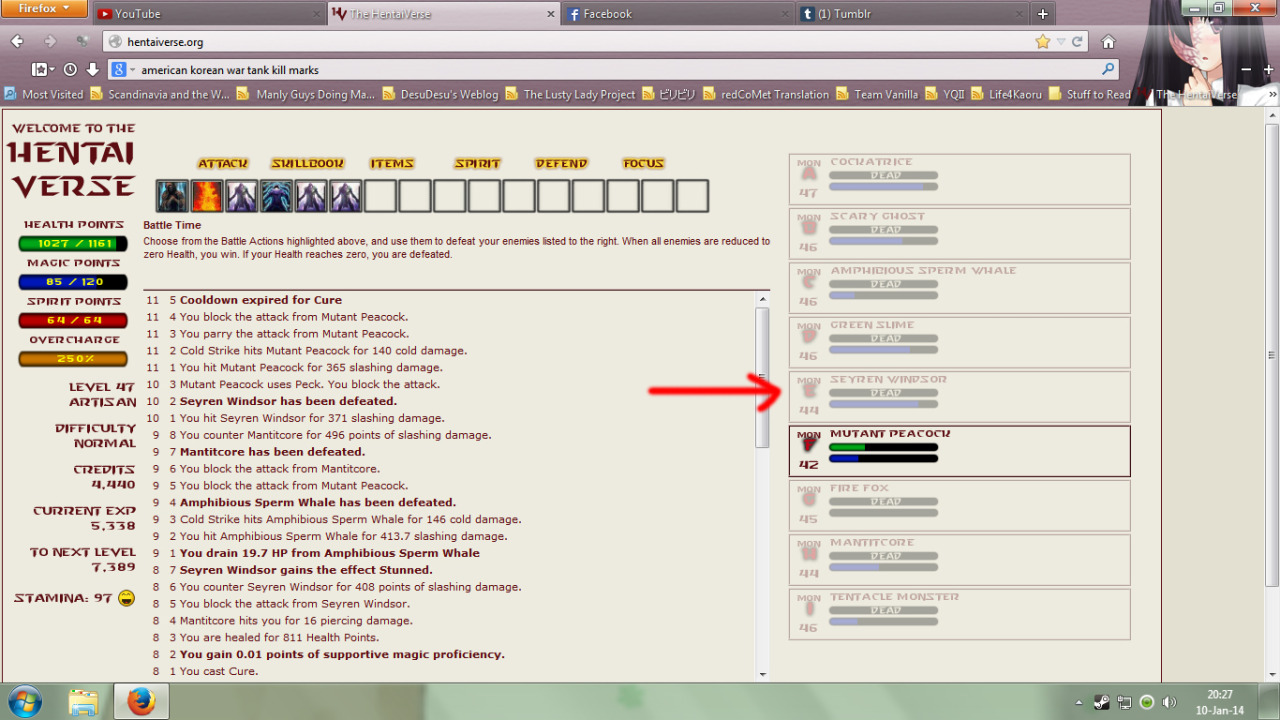Select the Scary Ghost monster card
This screenshot has height=720, width=1280.
point(960,233)
